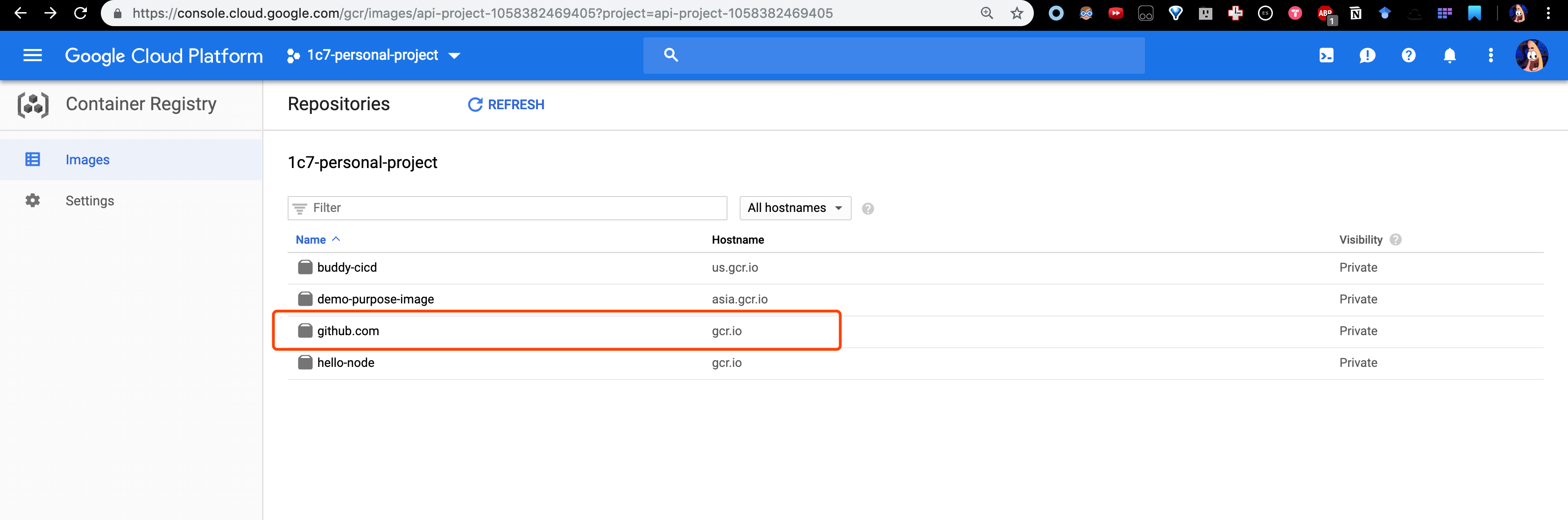Click the REFRESH button

coord(506,105)
